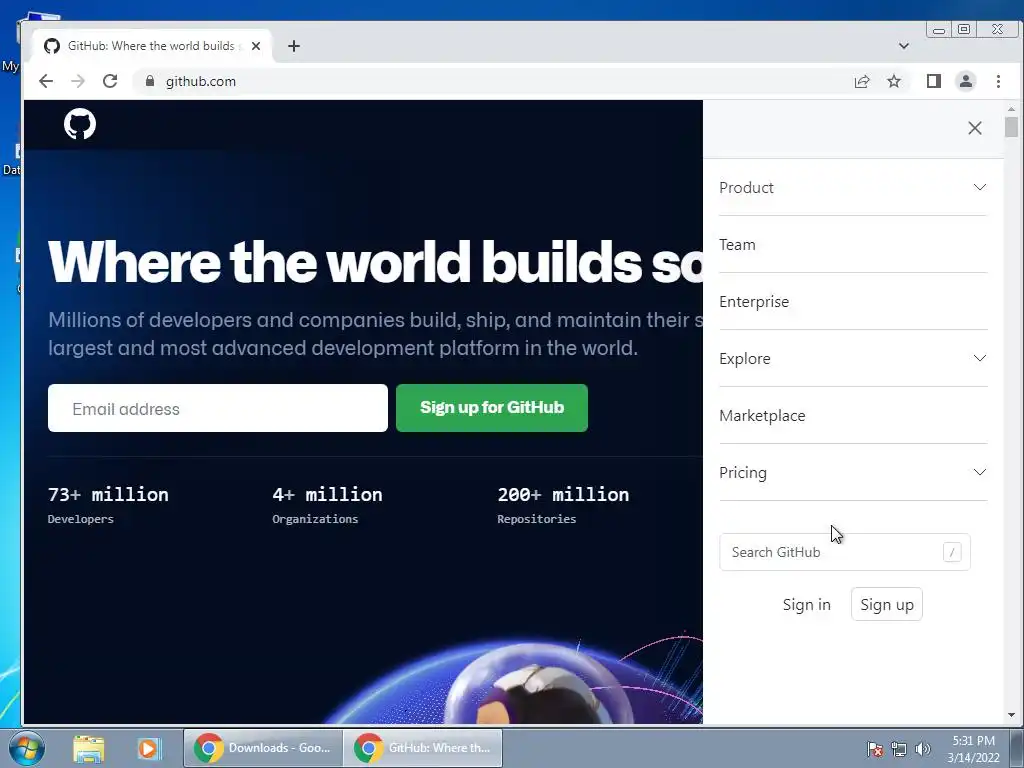Share this page icon in address bar
This screenshot has width=1024, height=768.
click(x=862, y=81)
